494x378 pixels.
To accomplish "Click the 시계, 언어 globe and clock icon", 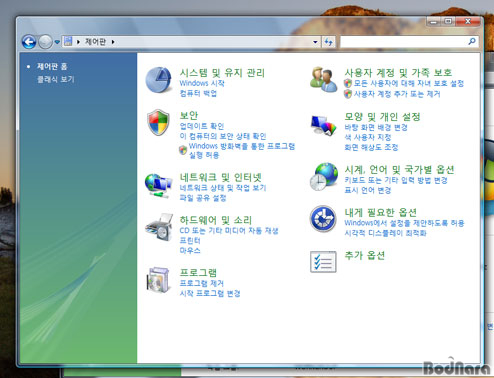I will click(323, 177).
